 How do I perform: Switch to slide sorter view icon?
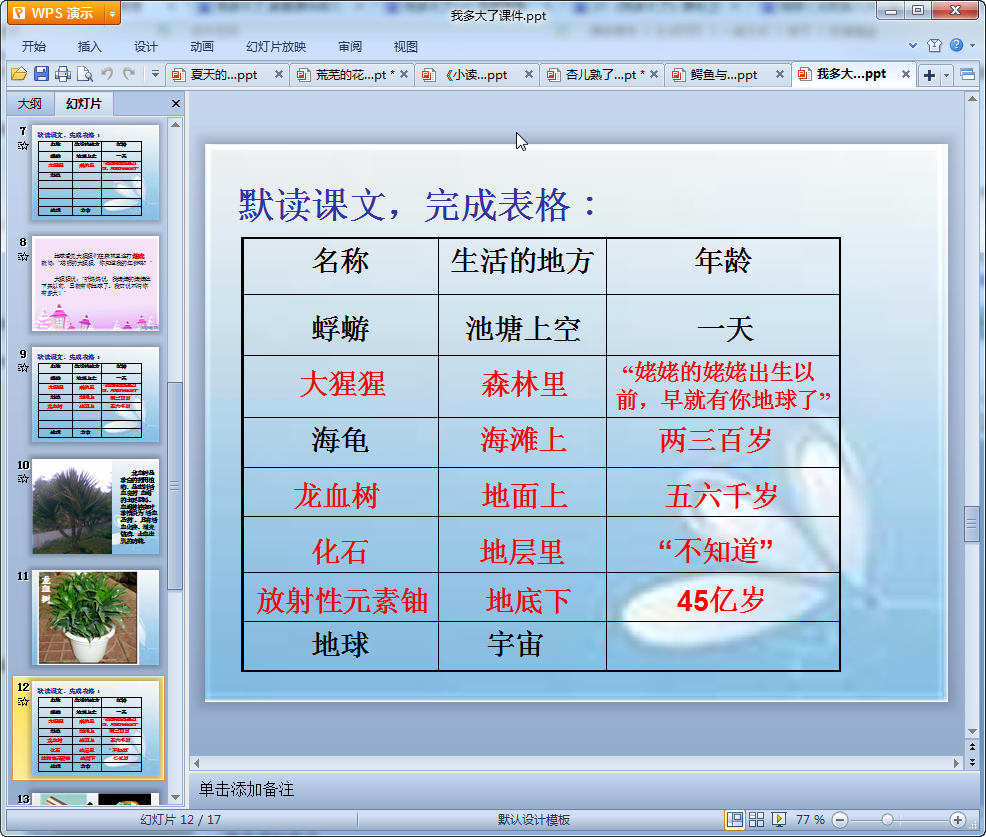[x=757, y=819]
